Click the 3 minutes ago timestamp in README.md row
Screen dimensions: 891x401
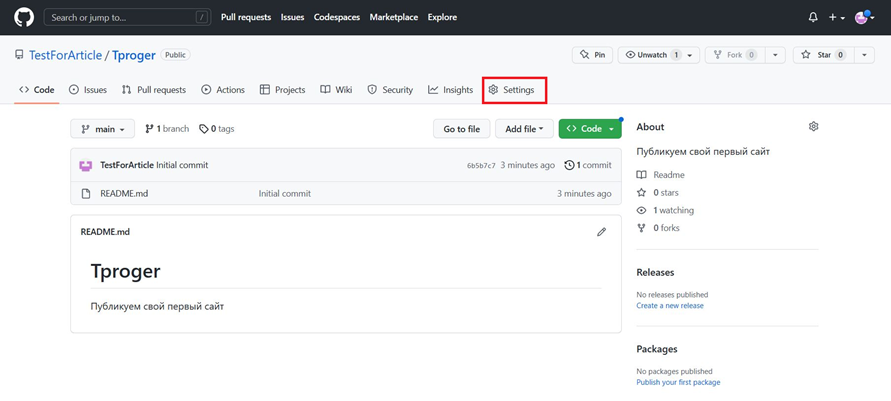tap(584, 194)
